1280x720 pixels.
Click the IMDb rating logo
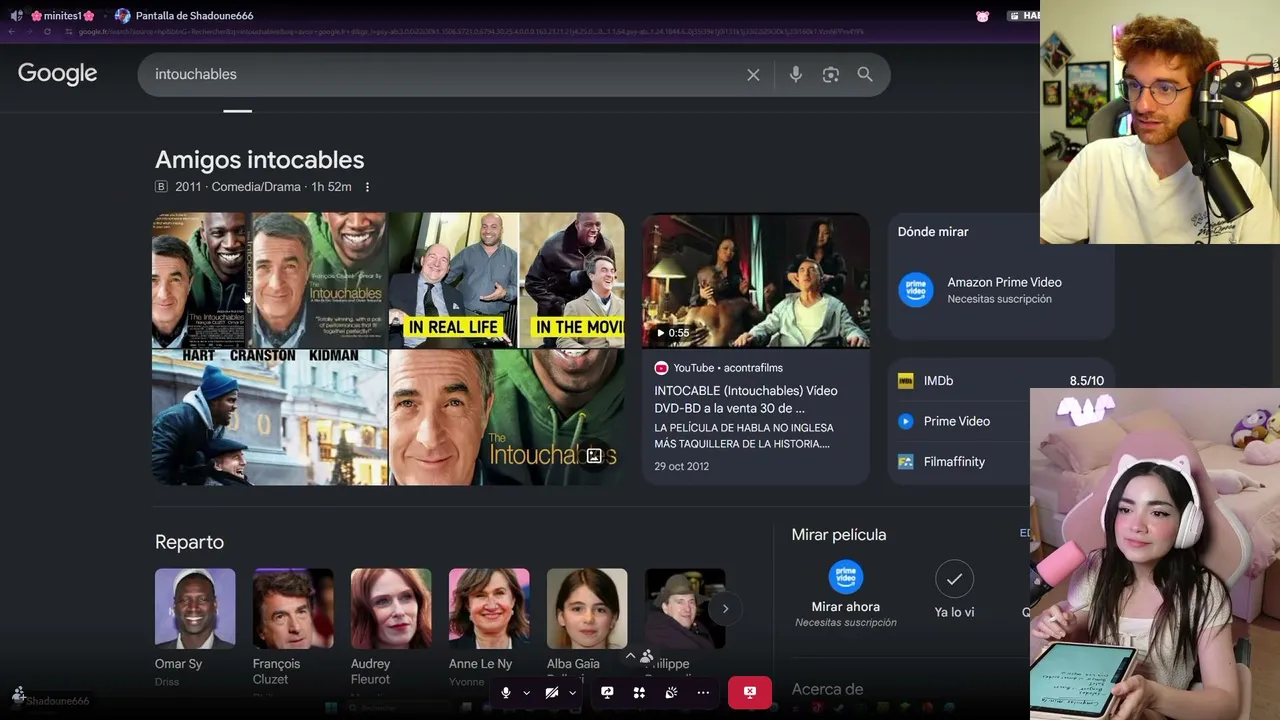(x=905, y=381)
